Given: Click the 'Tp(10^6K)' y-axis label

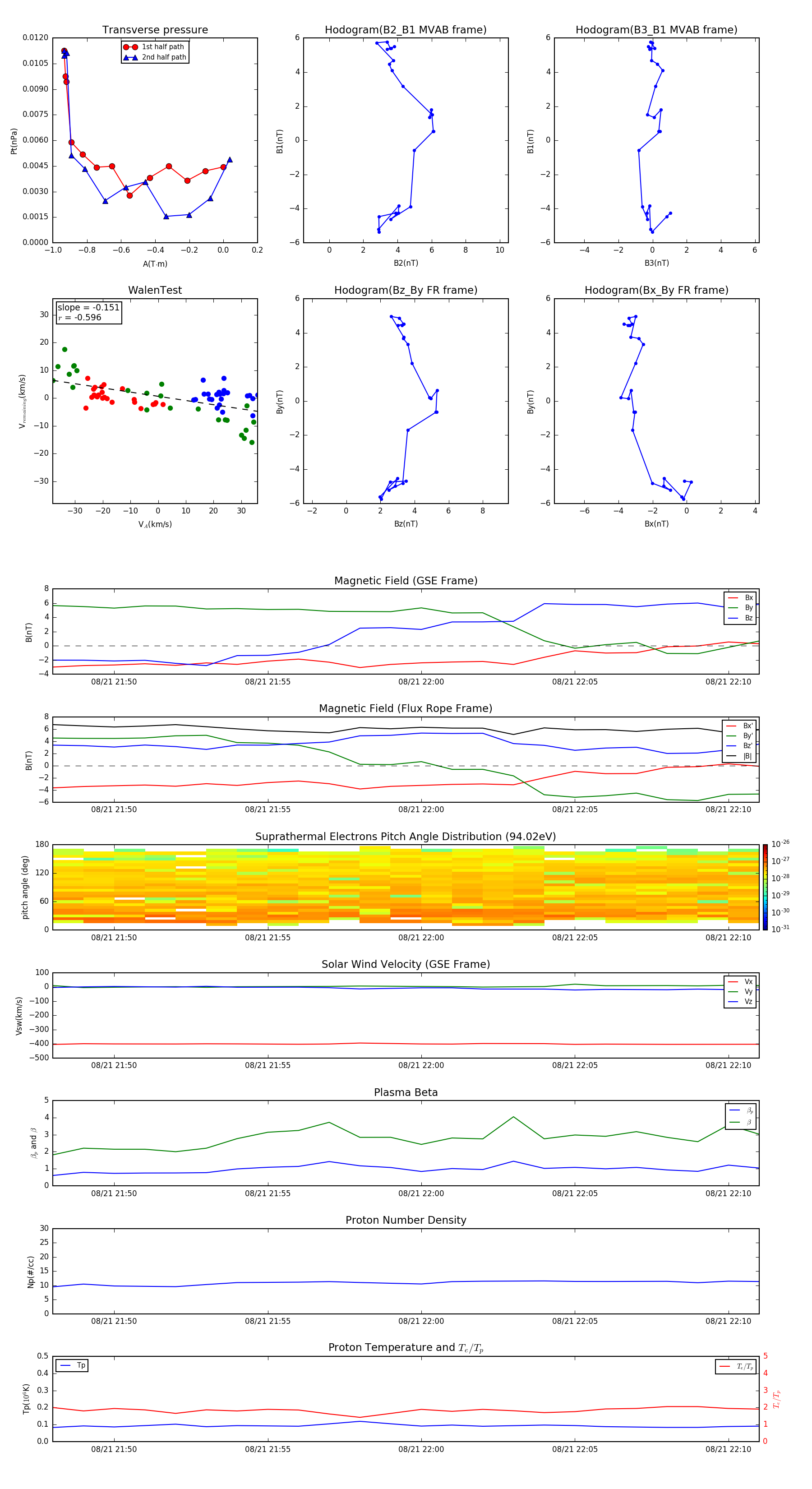Looking at the screenshot, I should [26, 1399].
